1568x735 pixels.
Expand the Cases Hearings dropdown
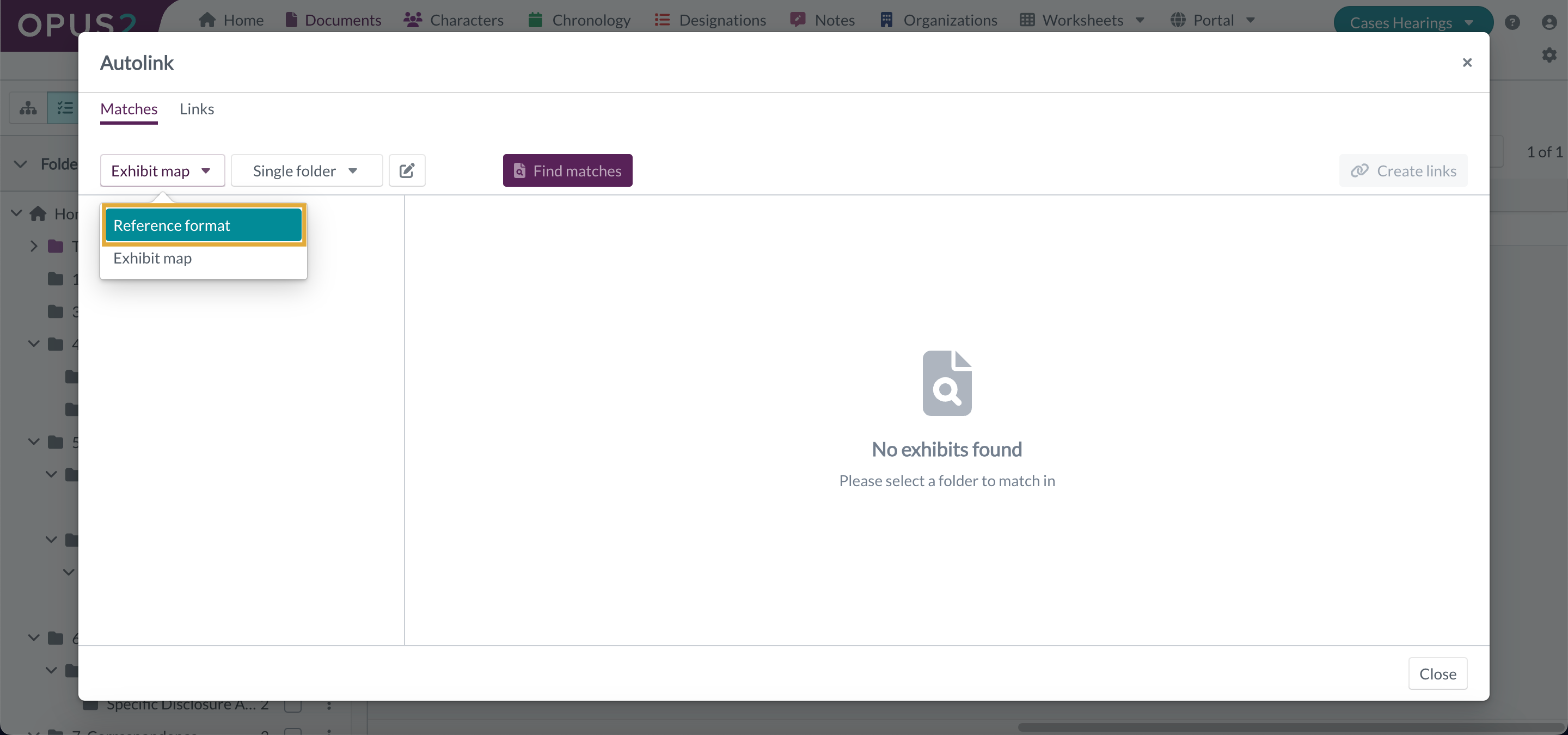pyautogui.click(x=1412, y=22)
